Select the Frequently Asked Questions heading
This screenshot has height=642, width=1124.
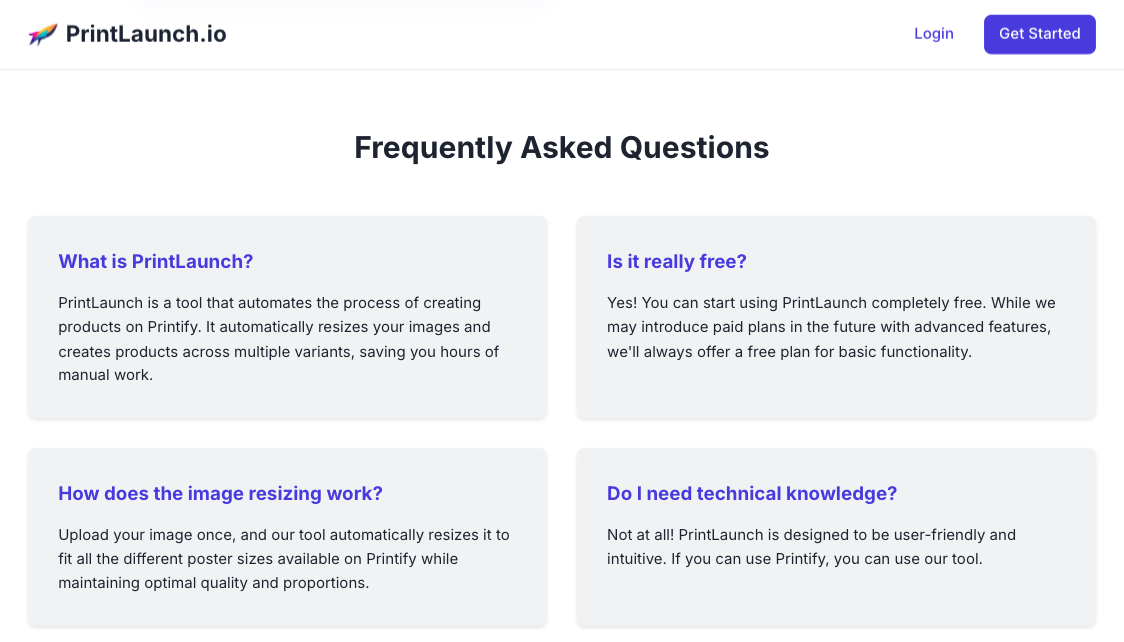[561, 148]
